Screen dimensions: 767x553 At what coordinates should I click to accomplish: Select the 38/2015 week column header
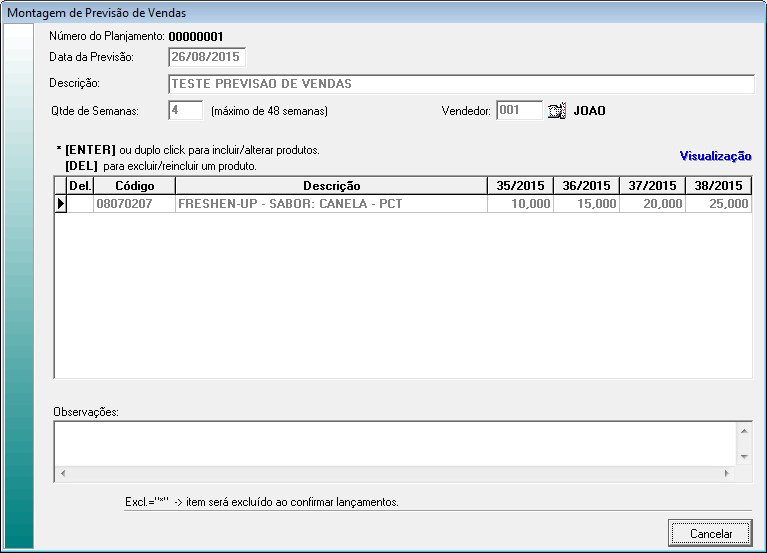(718, 186)
